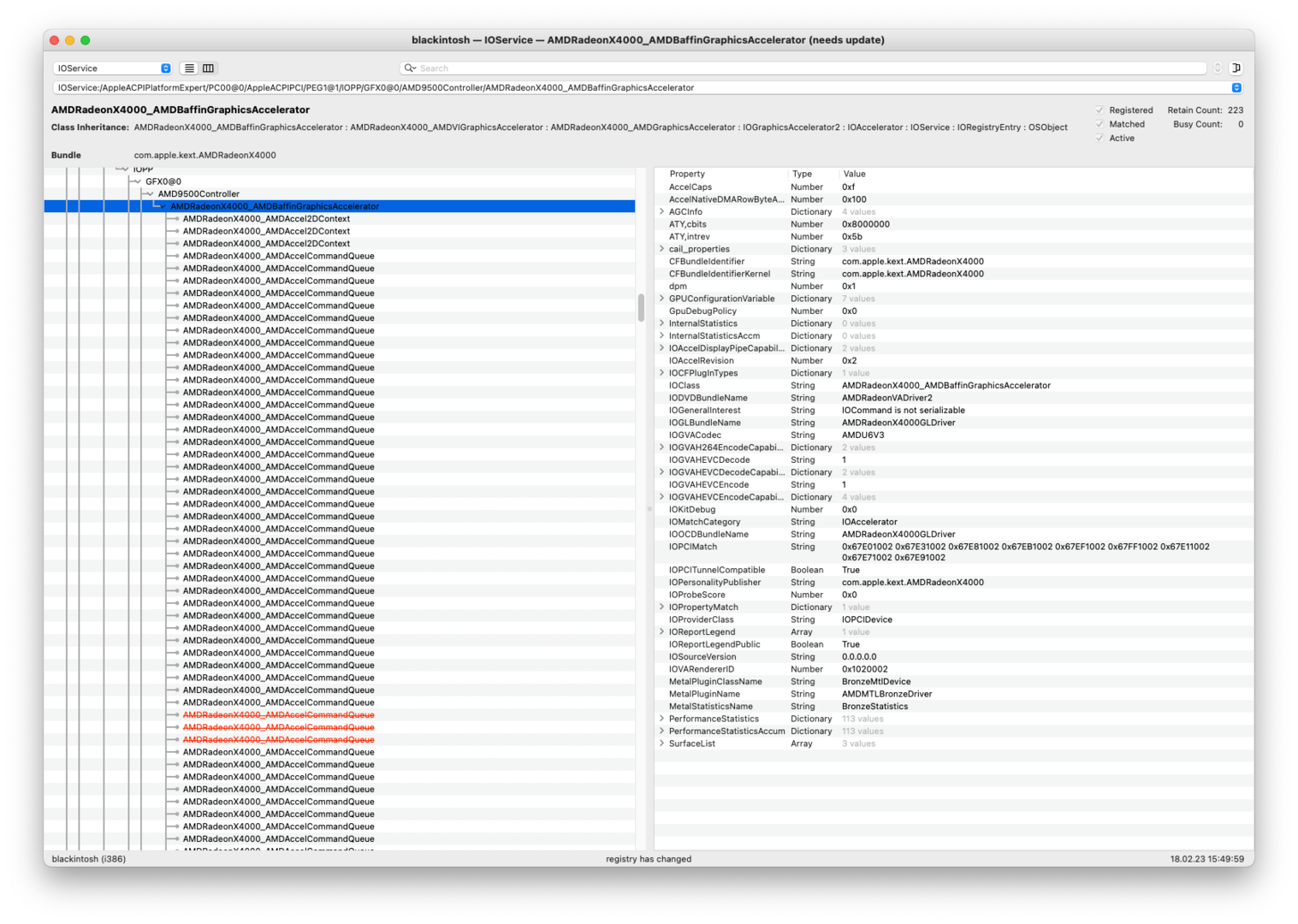
Task: Toggle the Matched checkbox
Action: (x=1099, y=124)
